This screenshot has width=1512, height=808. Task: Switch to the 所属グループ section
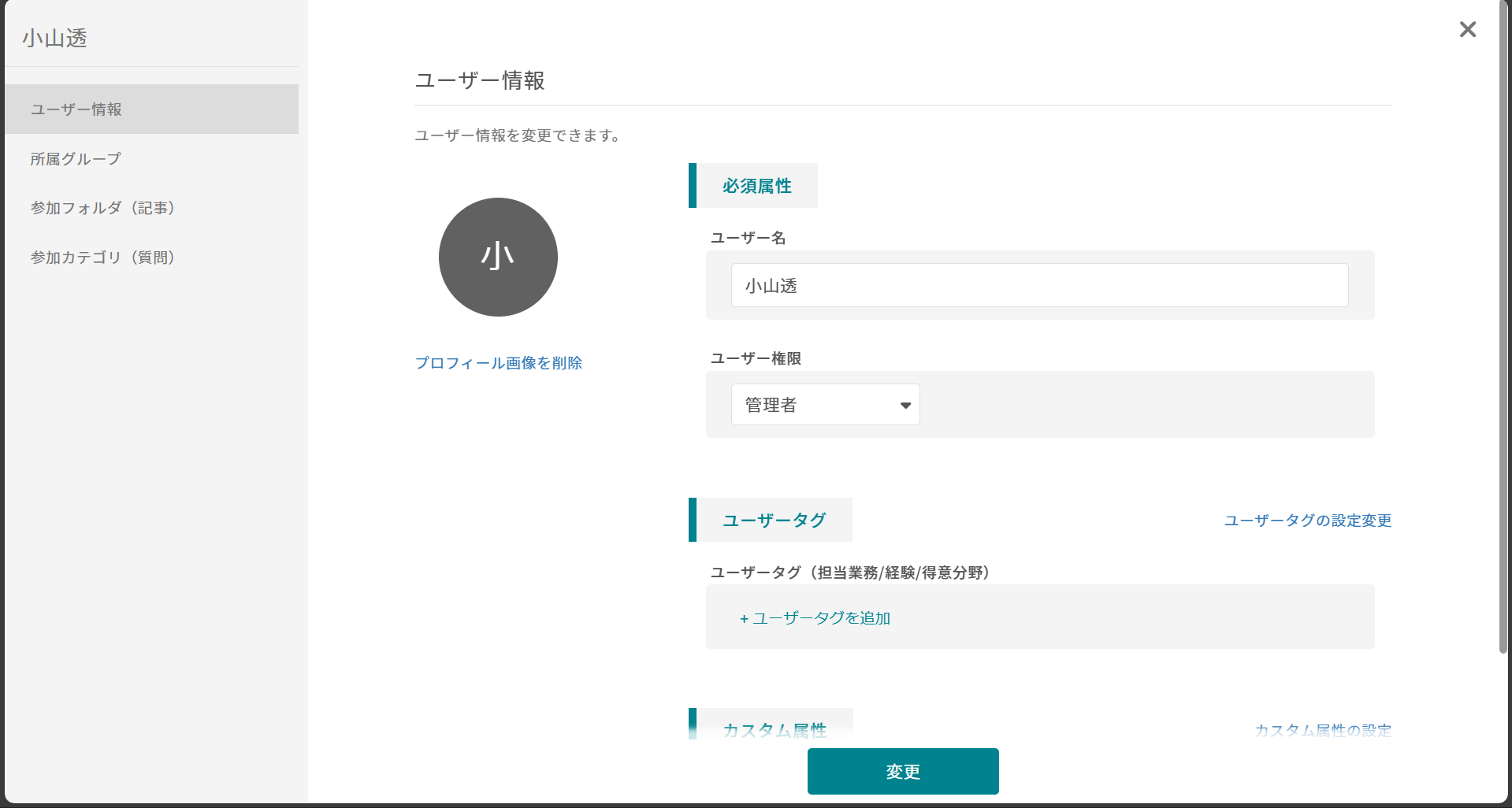75,158
